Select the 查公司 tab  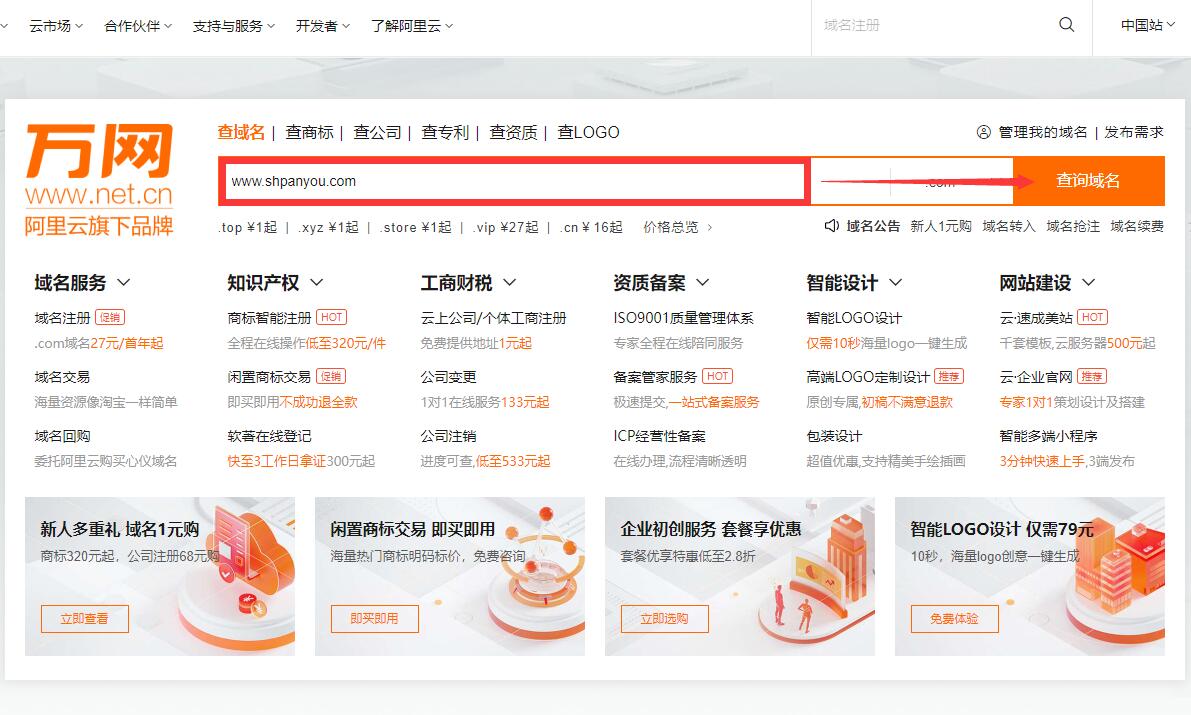click(x=378, y=132)
